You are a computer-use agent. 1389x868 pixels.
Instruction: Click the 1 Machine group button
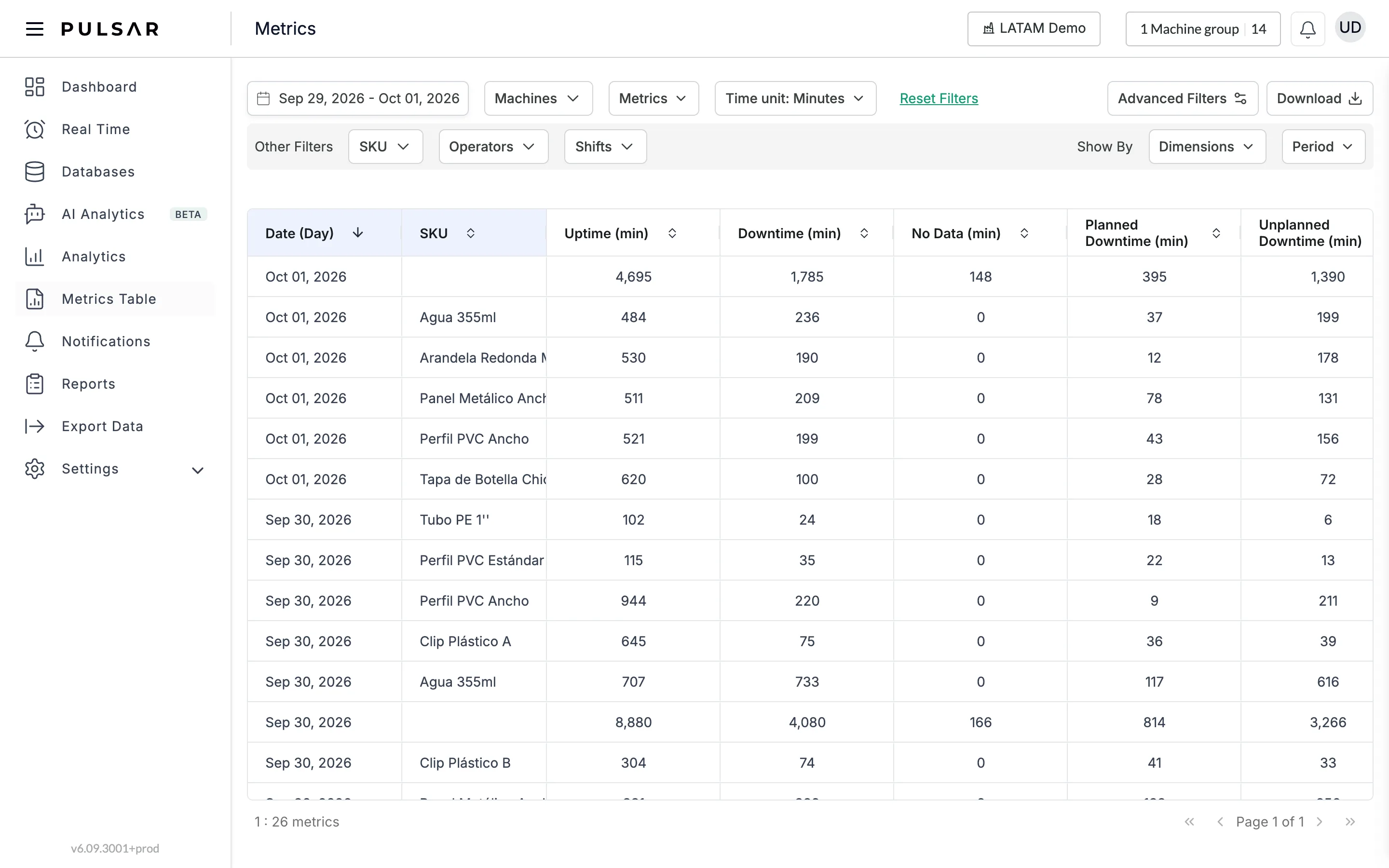tap(1202, 29)
